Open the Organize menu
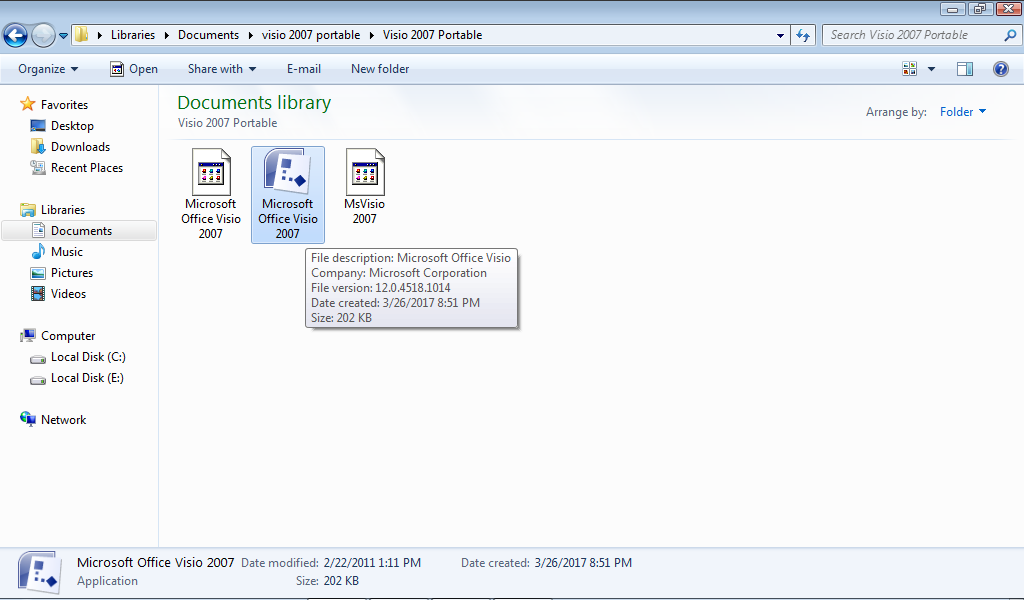This screenshot has height=600, width=1024. 48,69
